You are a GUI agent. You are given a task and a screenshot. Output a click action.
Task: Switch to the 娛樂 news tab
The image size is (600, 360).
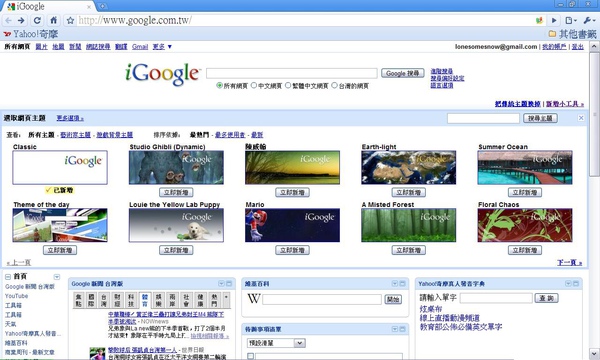158,300
